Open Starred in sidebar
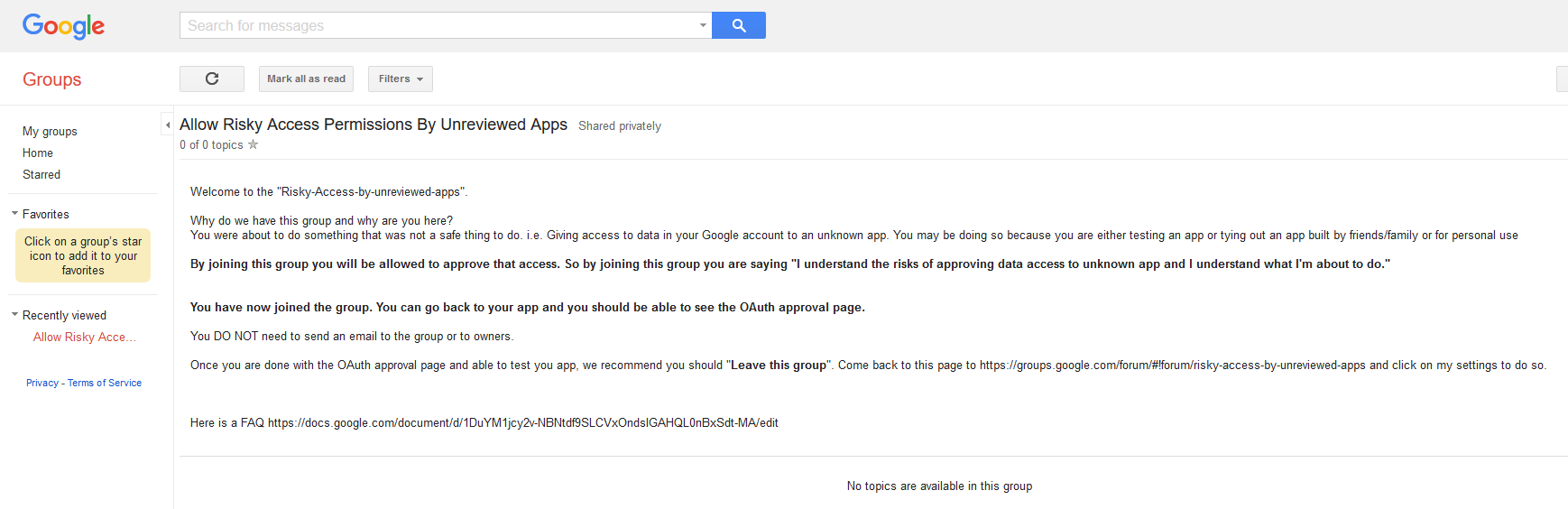This screenshot has height=509, width=1568. click(x=42, y=174)
